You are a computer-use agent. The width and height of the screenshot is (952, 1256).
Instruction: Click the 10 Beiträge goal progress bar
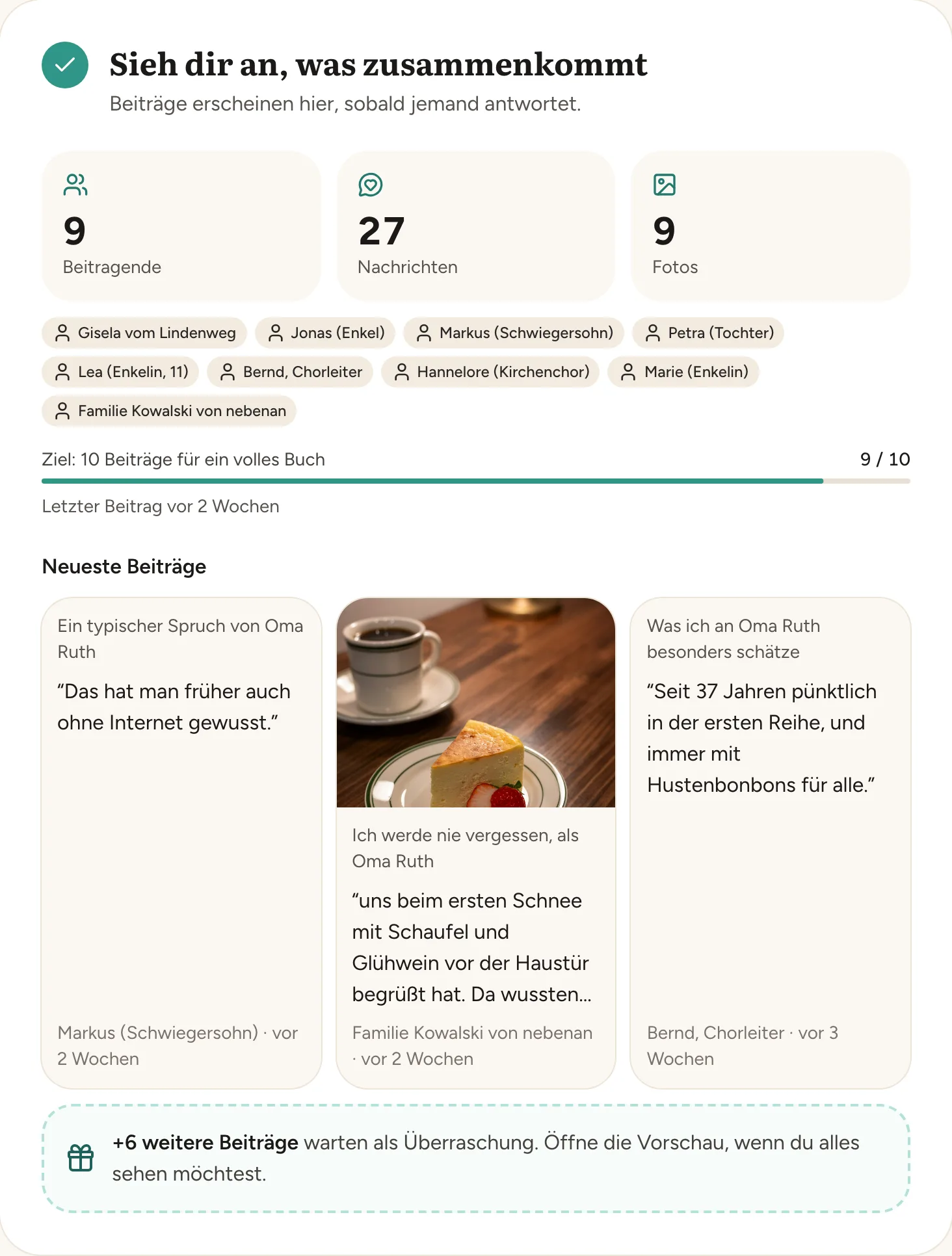click(476, 481)
